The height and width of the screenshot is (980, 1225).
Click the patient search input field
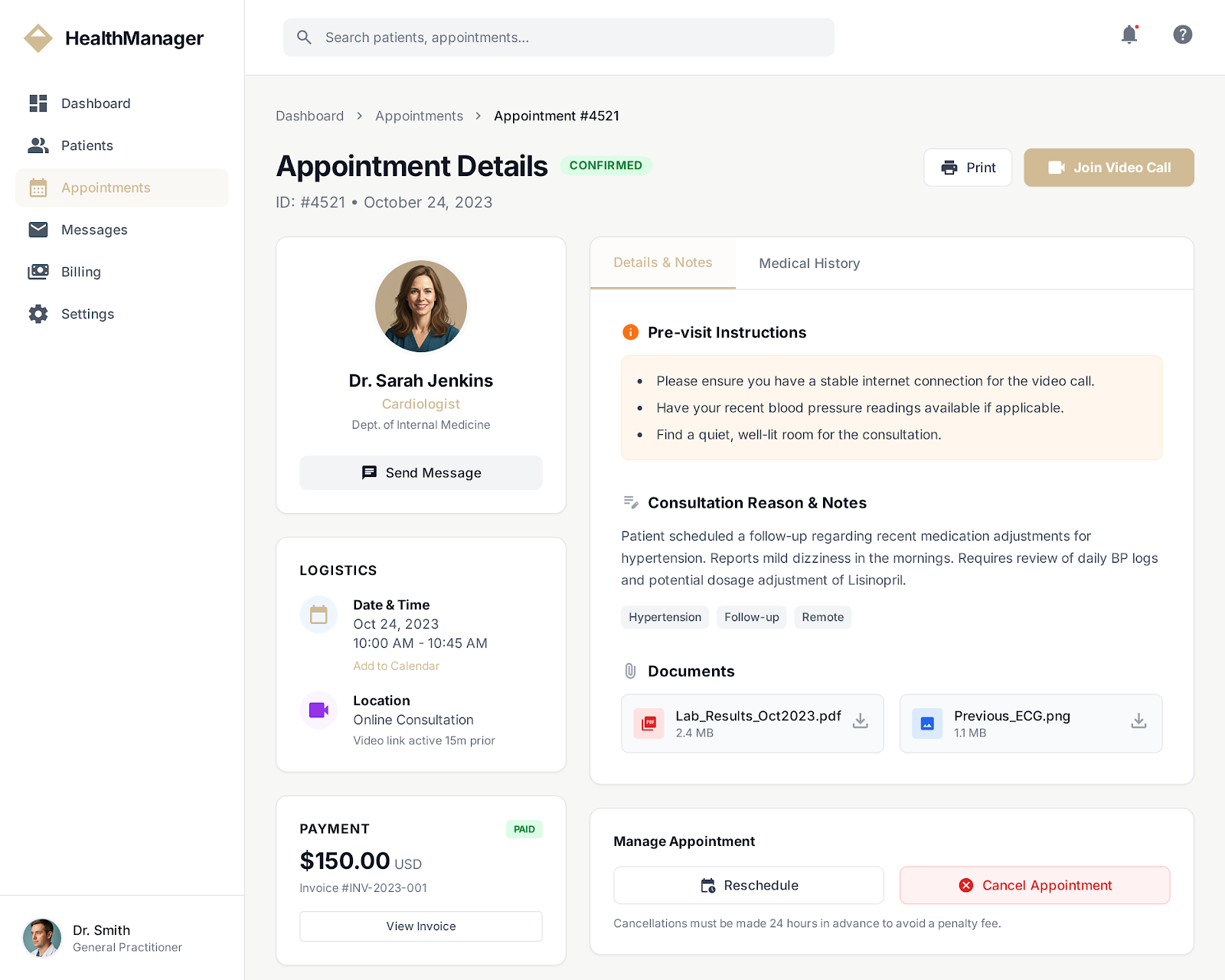point(557,37)
